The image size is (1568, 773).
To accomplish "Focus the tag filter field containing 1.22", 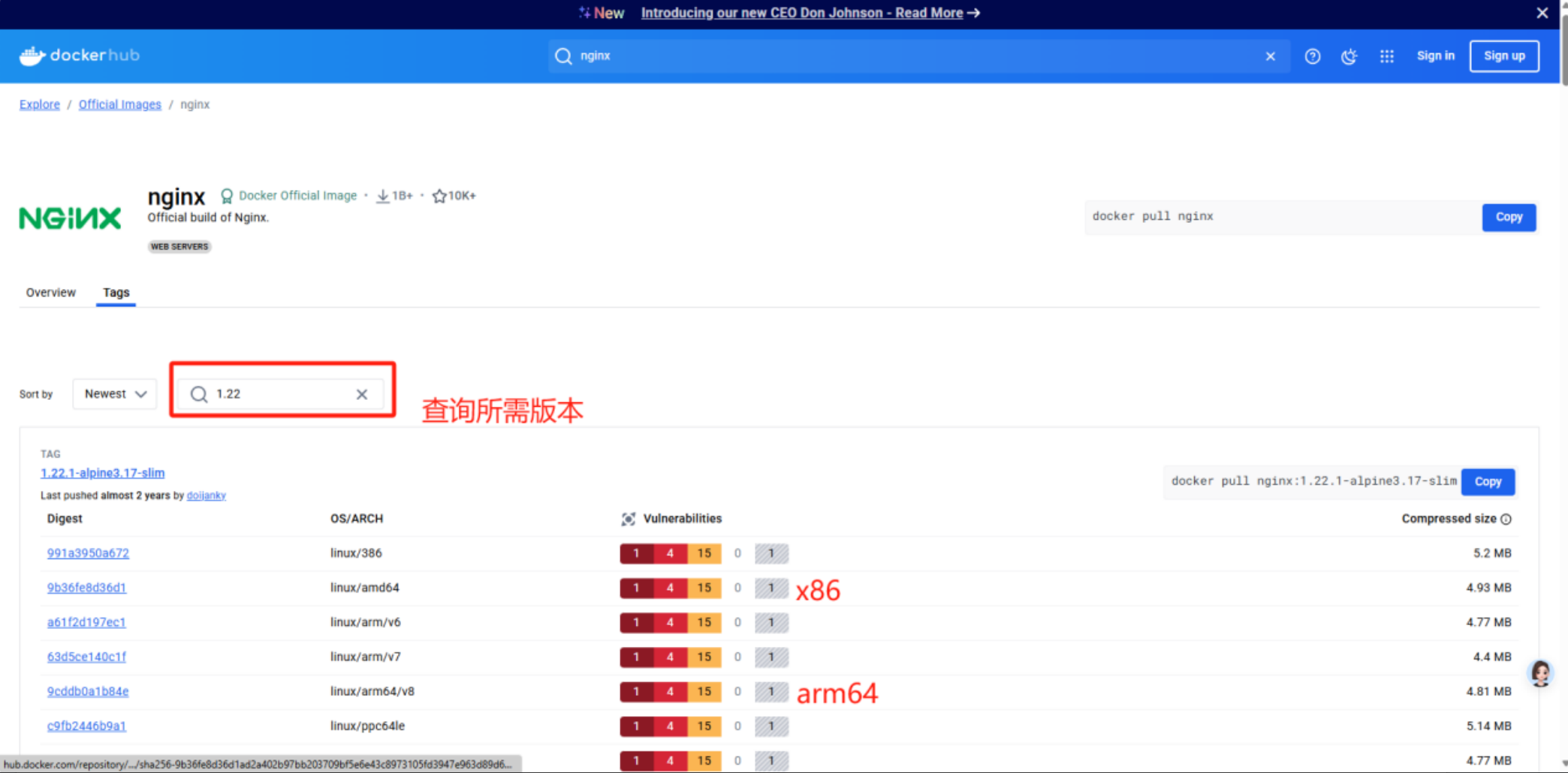I will 281,394.
